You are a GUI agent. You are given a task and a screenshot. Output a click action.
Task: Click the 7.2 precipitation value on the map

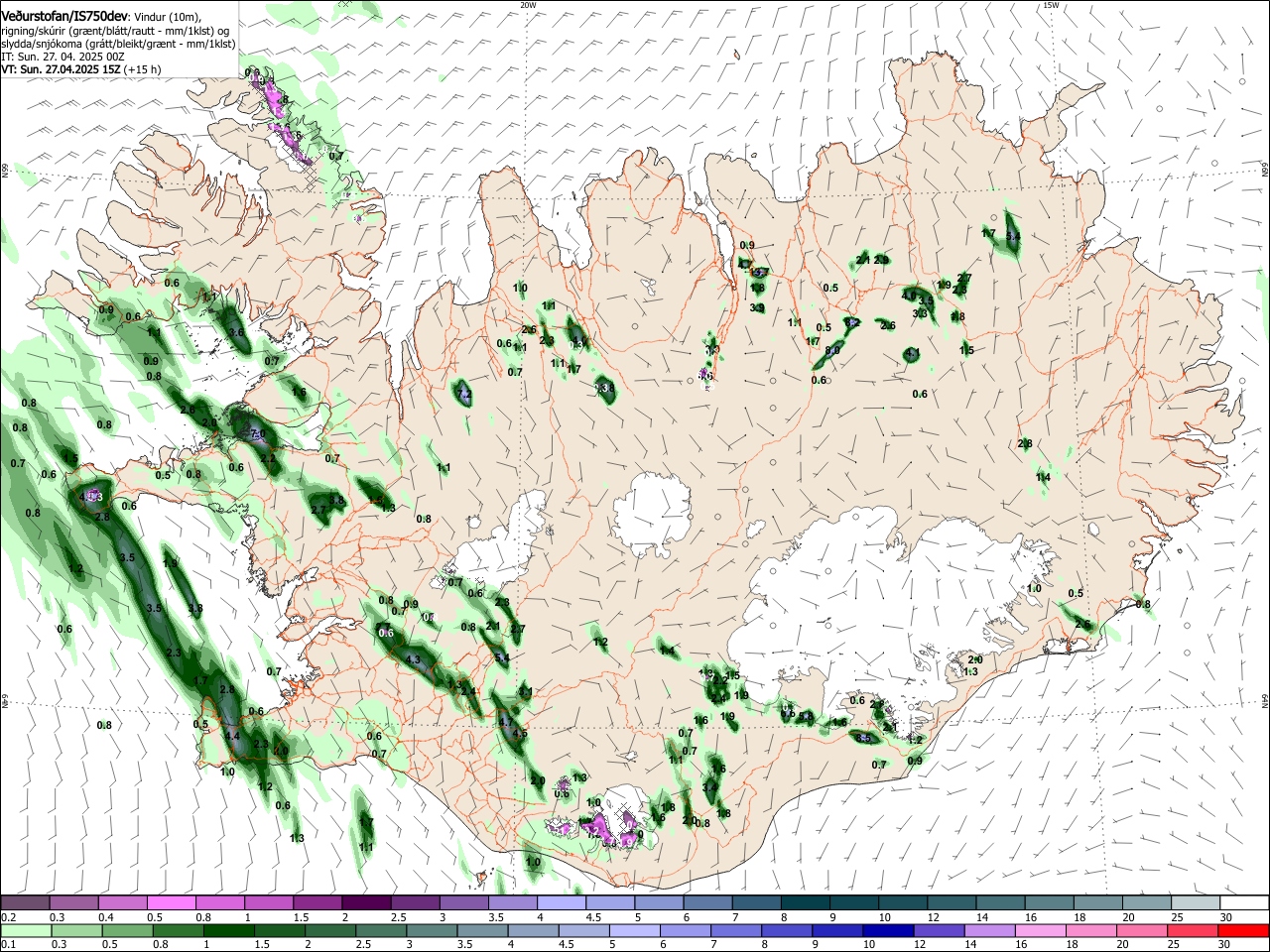point(464,396)
